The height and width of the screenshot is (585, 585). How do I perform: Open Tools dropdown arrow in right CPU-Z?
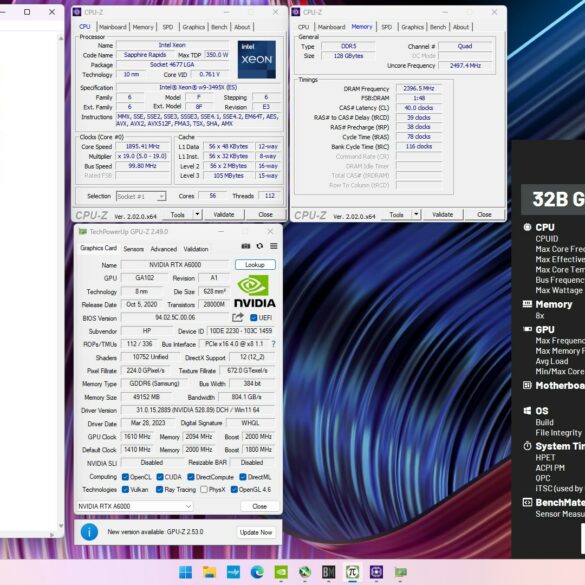point(416,214)
